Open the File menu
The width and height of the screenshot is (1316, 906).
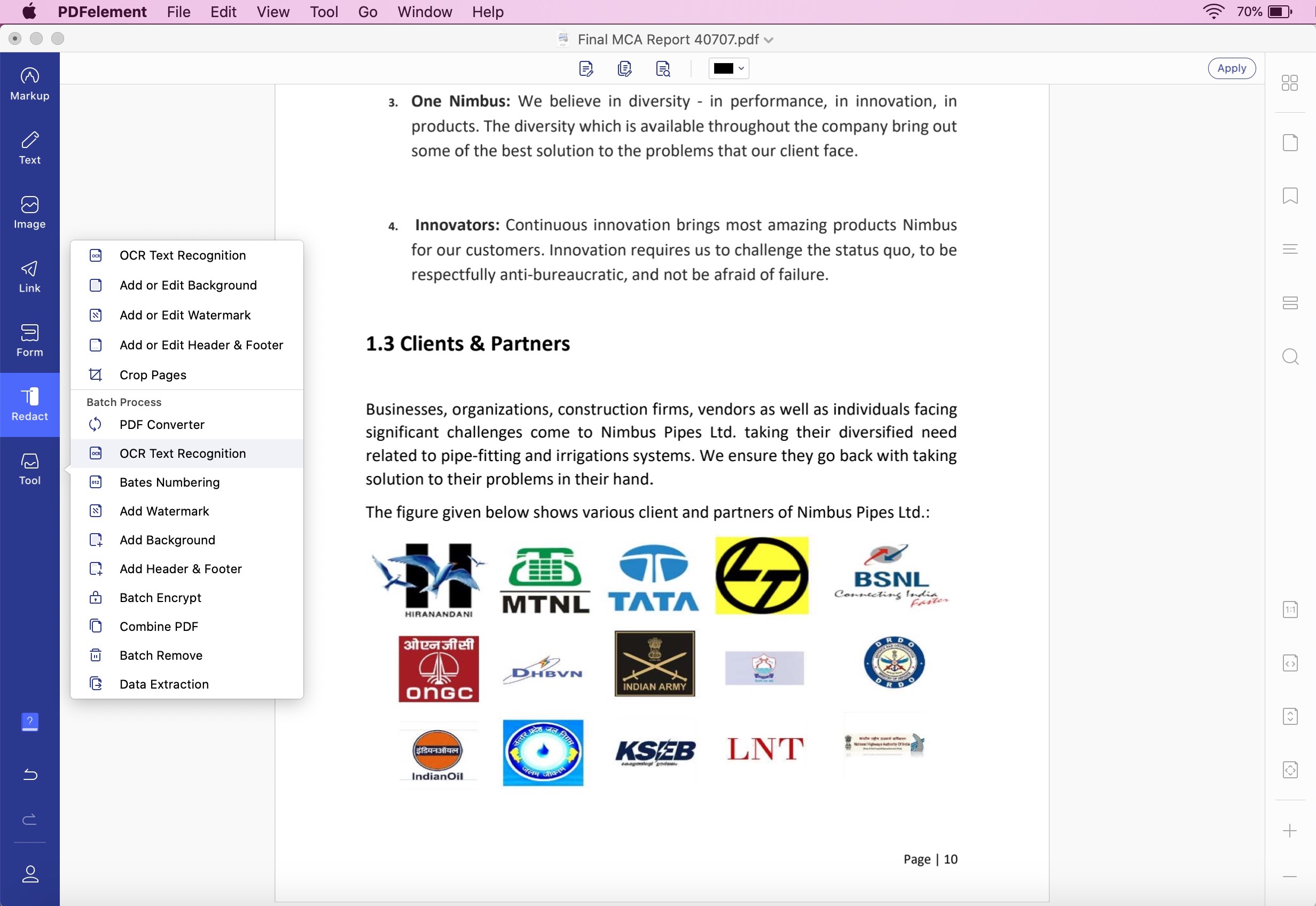pyautogui.click(x=178, y=12)
